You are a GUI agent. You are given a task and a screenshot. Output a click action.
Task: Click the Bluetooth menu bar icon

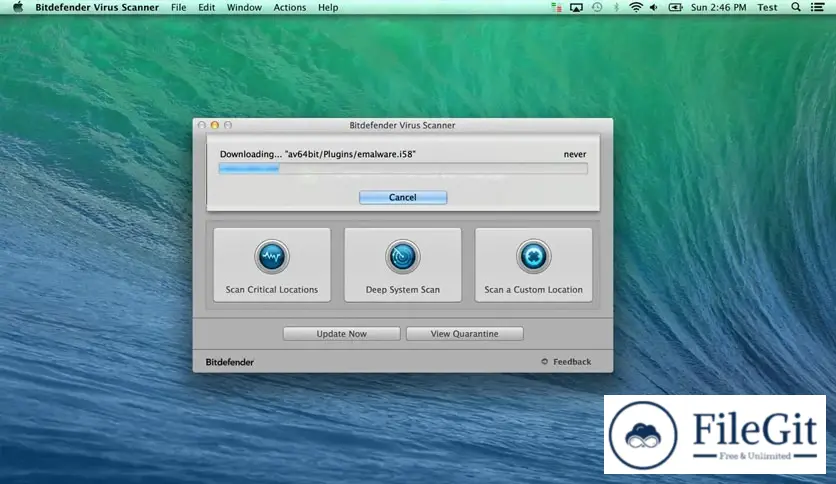tap(616, 7)
